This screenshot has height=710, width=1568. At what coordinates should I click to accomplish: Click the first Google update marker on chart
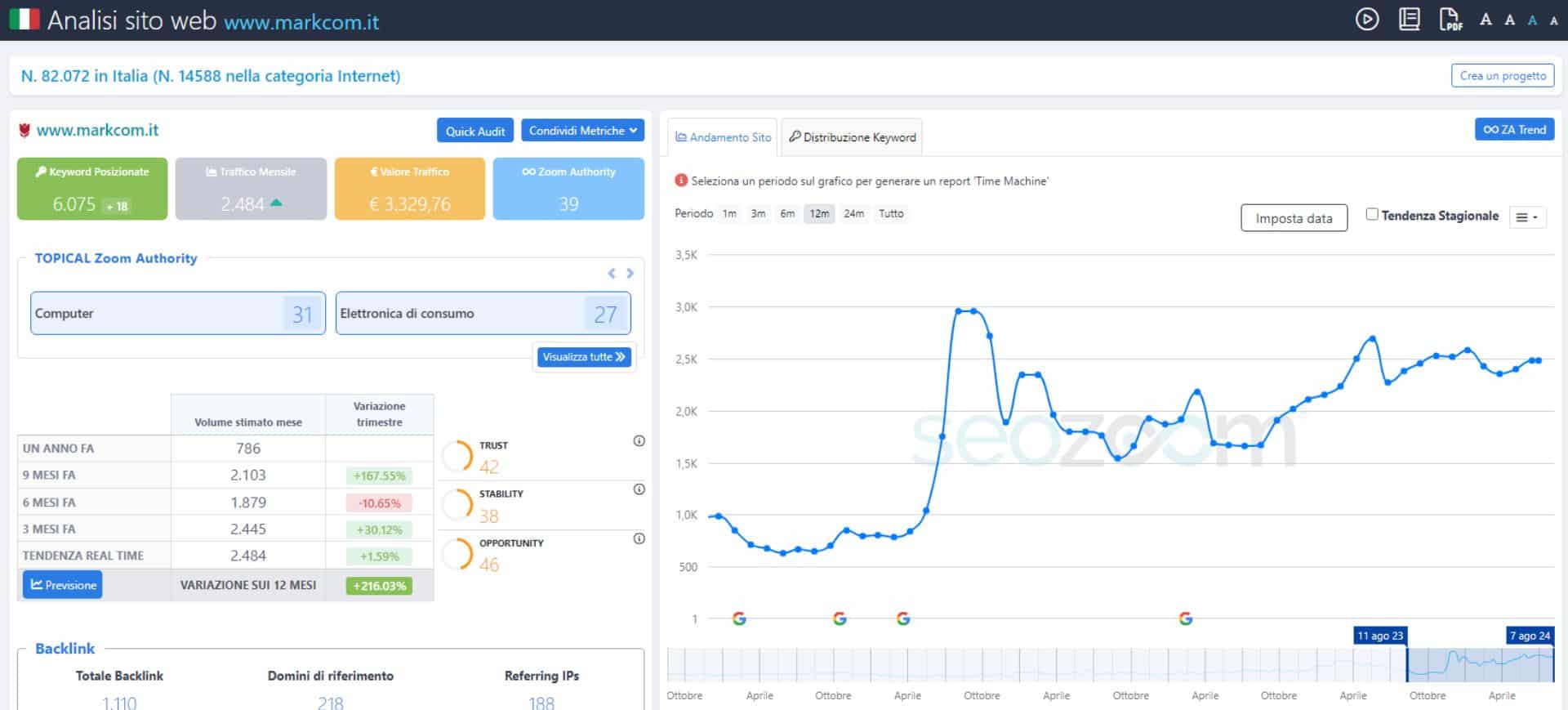[739, 618]
